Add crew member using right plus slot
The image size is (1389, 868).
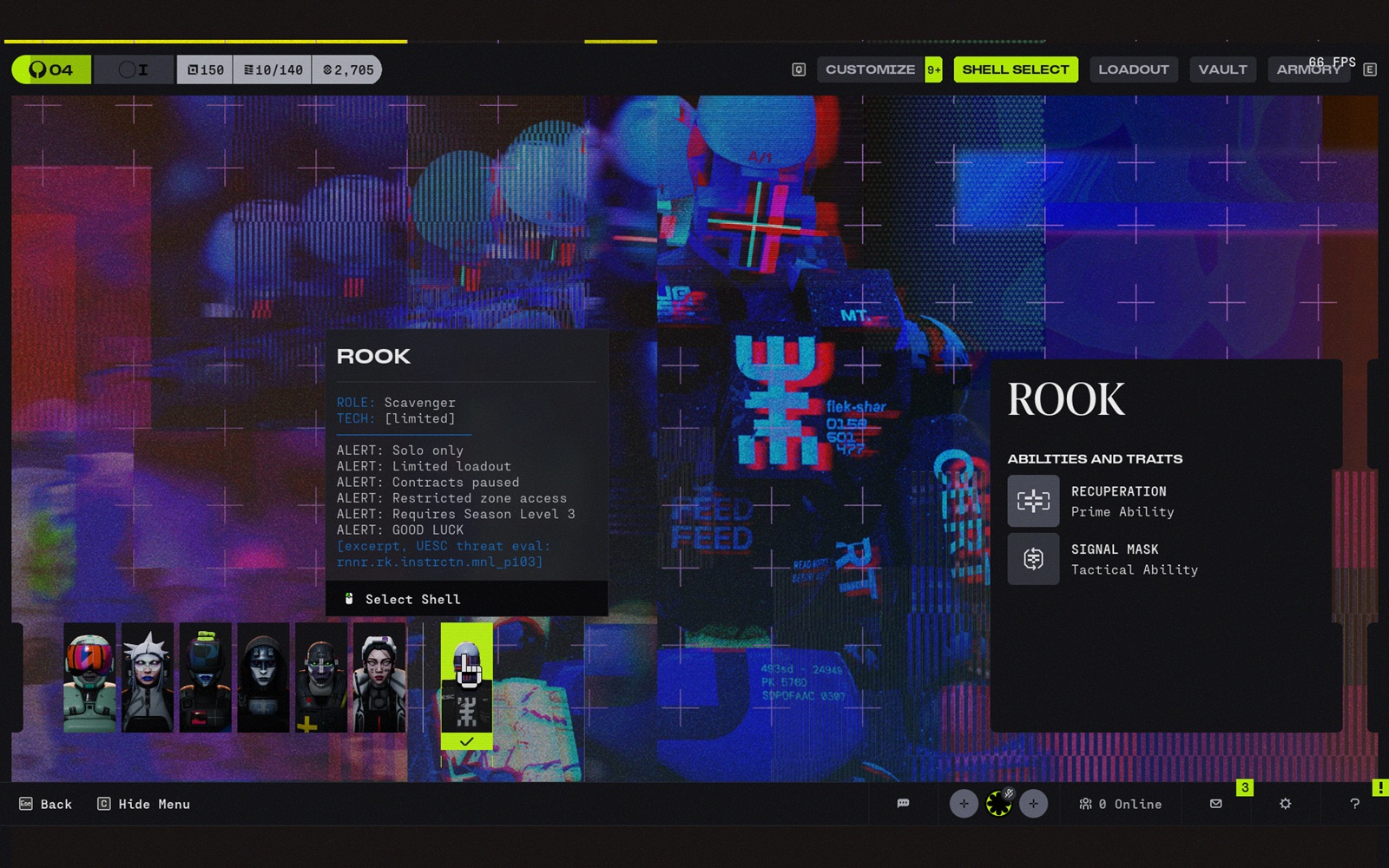[1033, 804]
